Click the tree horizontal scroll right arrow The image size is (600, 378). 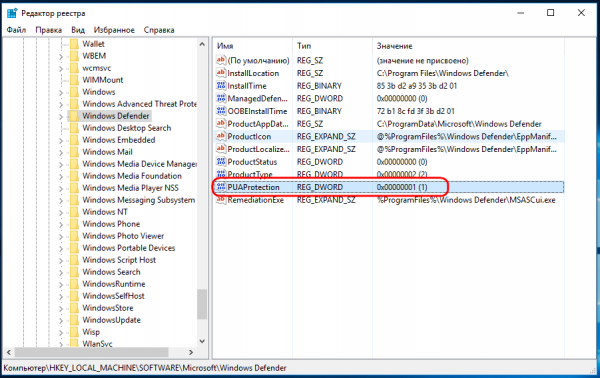click(191, 352)
